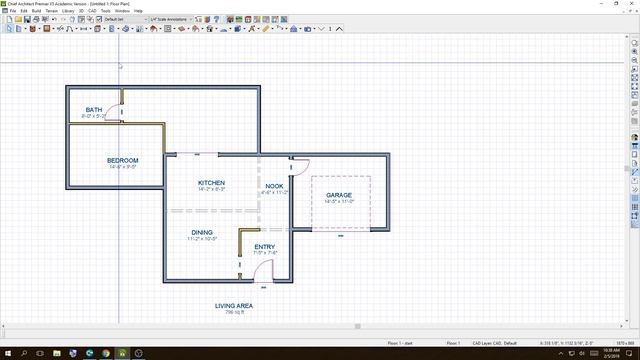Viewport: 640px width, 360px height.
Task: Click the Open Plan folder icon
Action: click(18, 19)
